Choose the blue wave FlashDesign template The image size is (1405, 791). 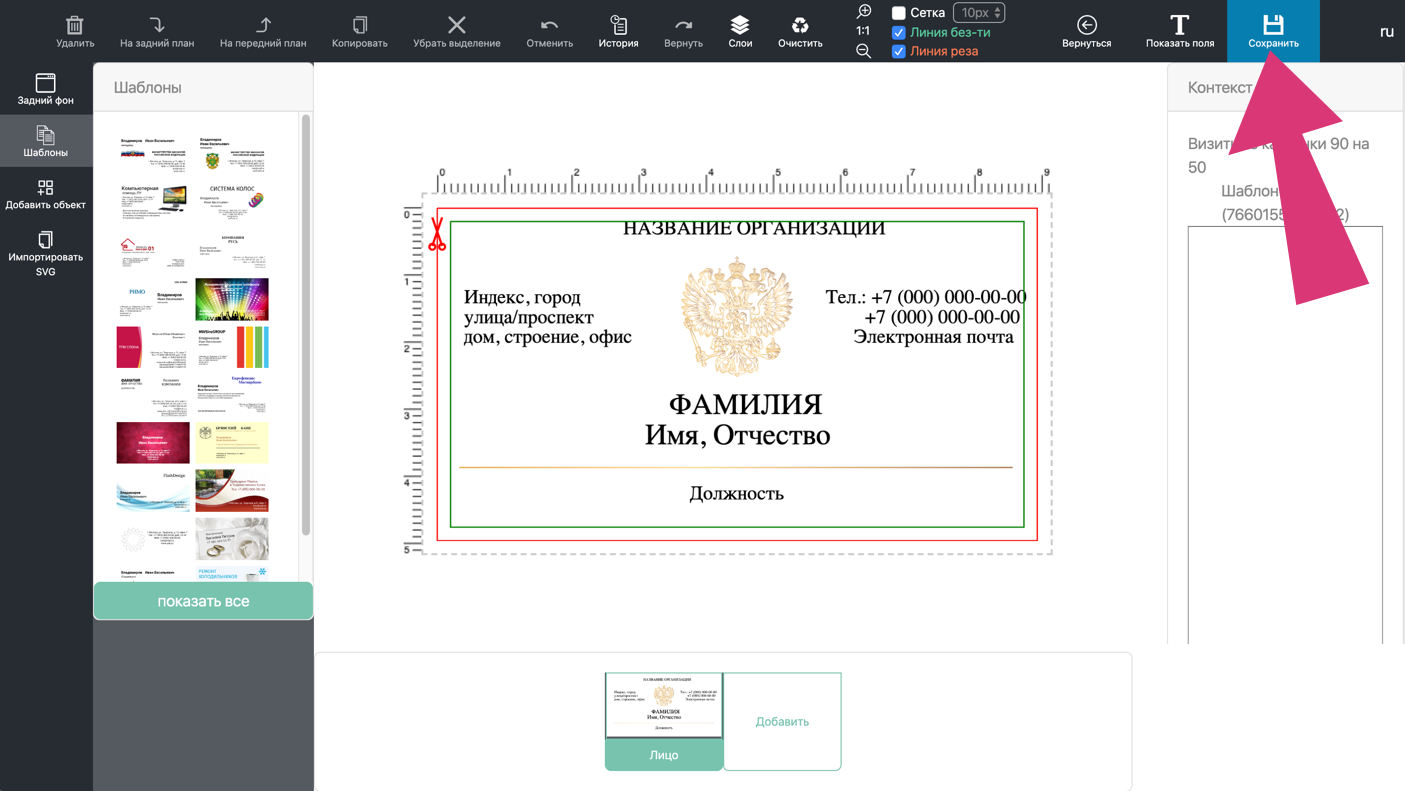coord(152,491)
